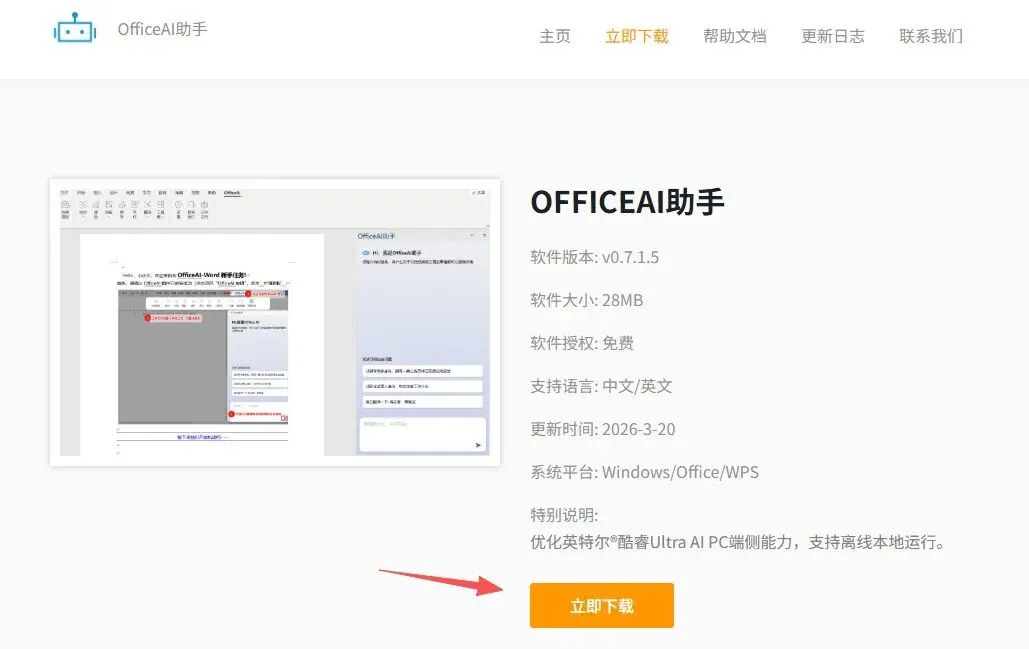This screenshot has width=1029, height=649.
Task: Click the 优化英特尔酷睿Ultra description text
Action: point(739,542)
